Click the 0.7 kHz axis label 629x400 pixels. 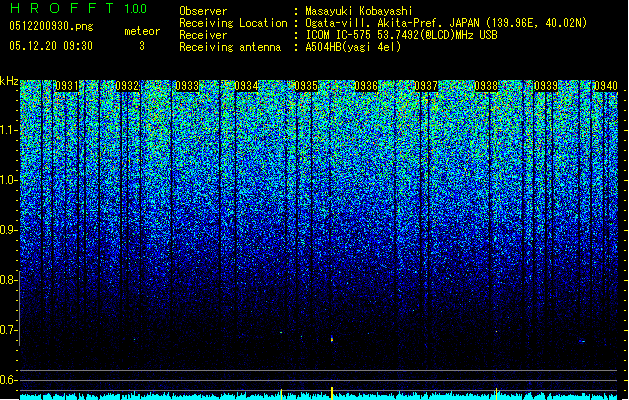(7, 331)
